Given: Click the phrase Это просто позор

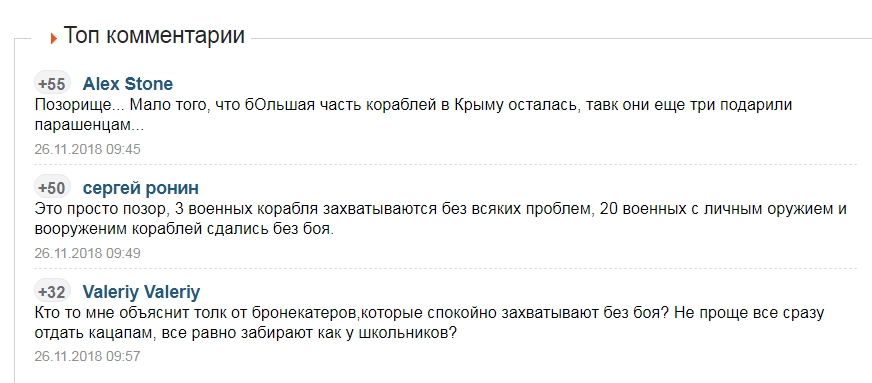Looking at the screenshot, I should (100, 210).
